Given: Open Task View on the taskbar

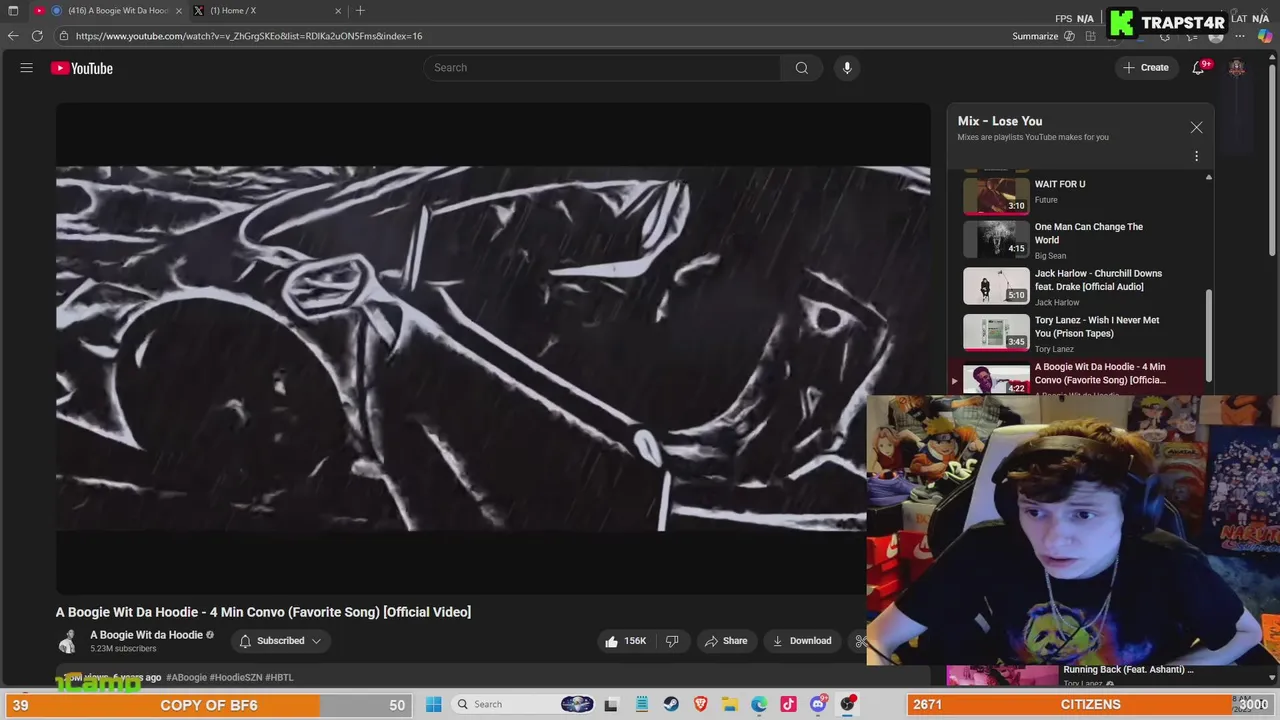Looking at the screenshot, I should (x=611, y=704).
